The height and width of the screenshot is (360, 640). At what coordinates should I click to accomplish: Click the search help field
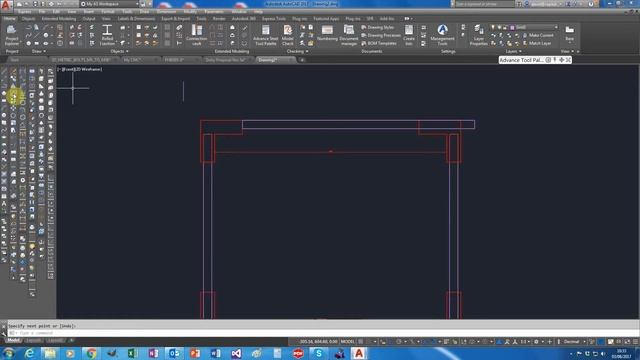click(x=484, y=4)
